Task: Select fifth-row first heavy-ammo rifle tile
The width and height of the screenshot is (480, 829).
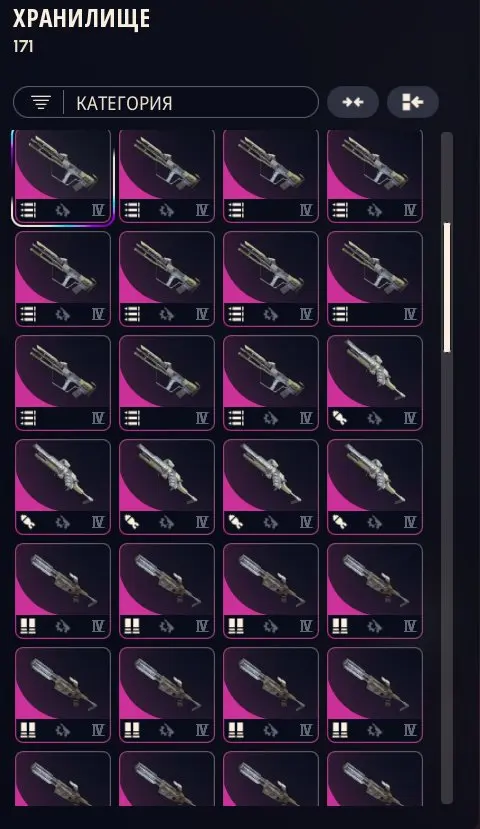Action: tap(63, 591)
